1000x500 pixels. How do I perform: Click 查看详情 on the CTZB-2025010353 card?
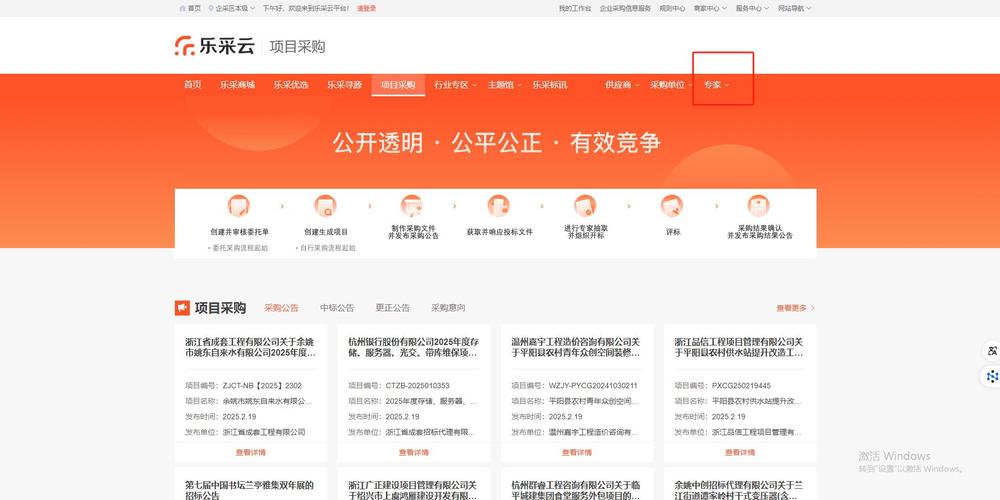click(414, 452)
